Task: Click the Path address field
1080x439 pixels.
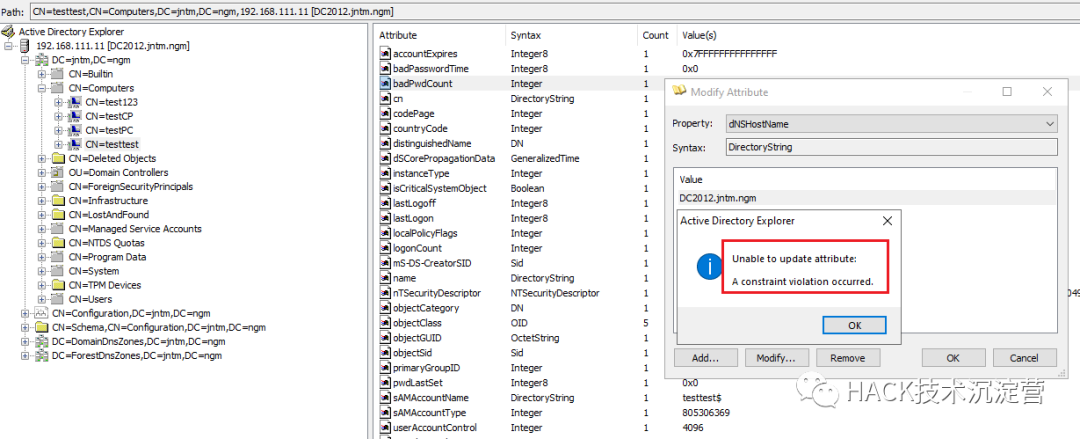Action: [554, 12]
